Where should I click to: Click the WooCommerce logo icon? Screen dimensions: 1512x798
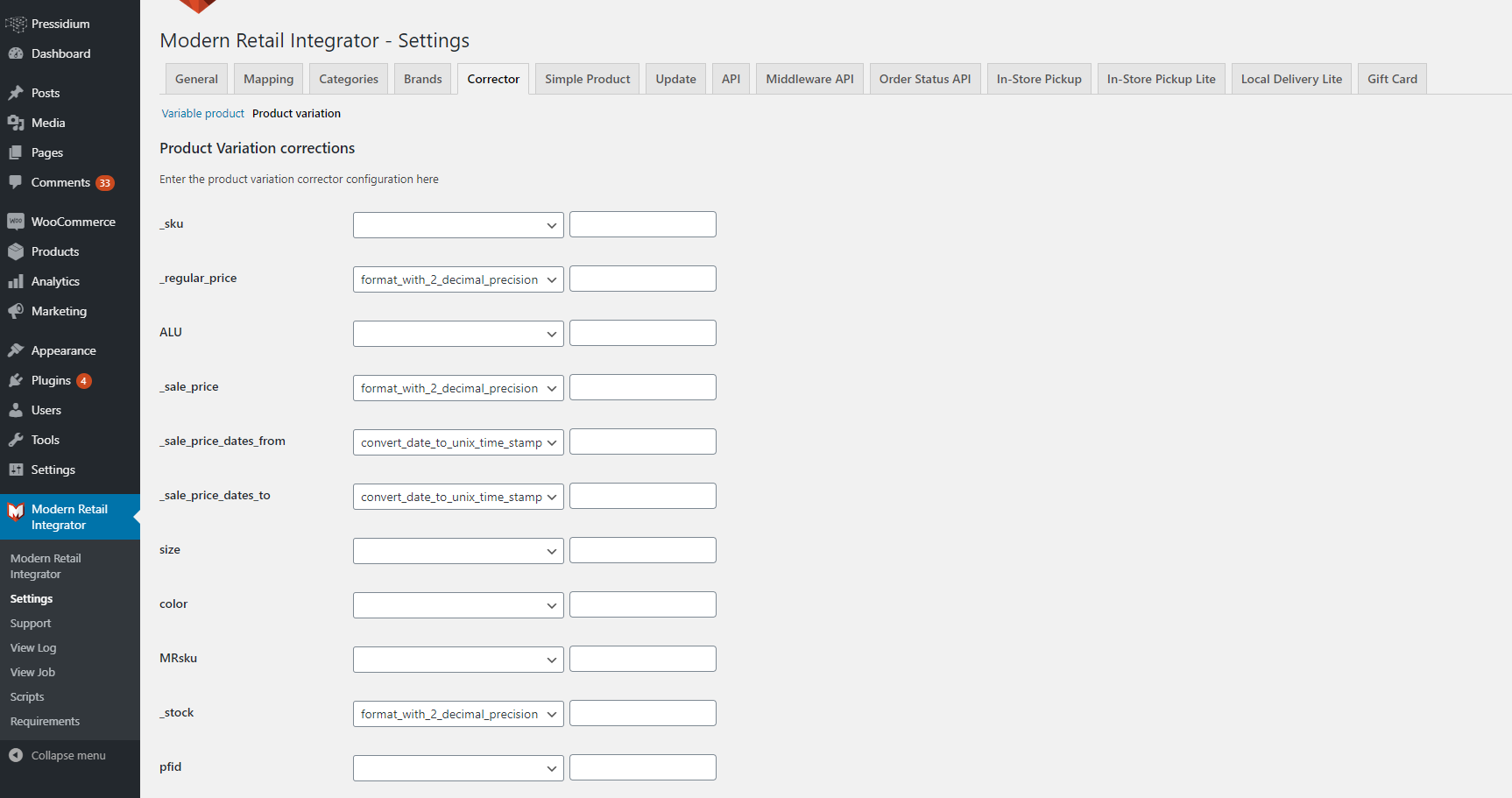tap(16, 222)
